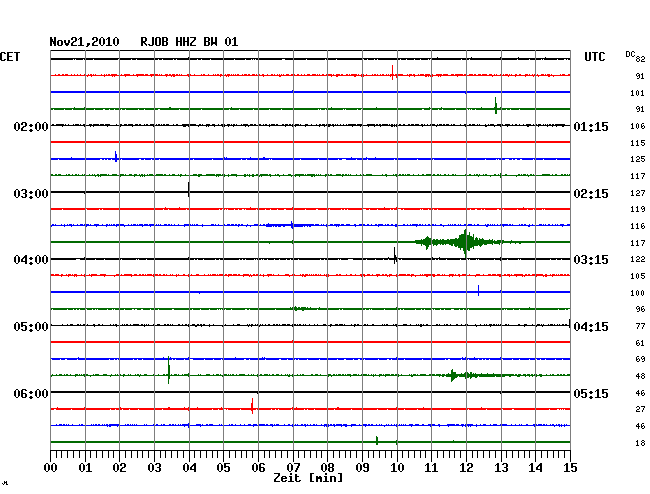Select DC value 61
This screenshot has width=650, height=494.
[640, 343]
